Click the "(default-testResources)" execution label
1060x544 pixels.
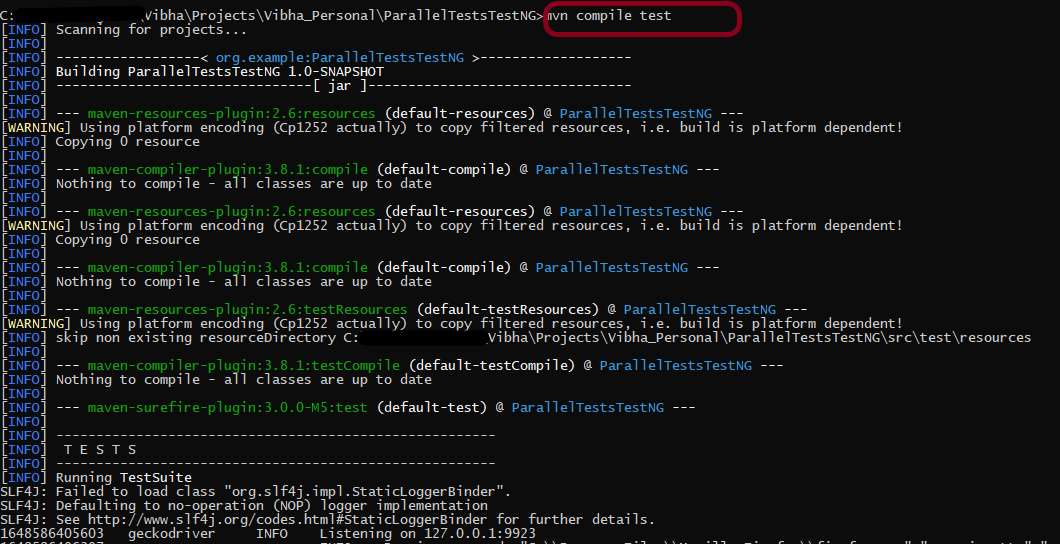[x=507, y=310]
